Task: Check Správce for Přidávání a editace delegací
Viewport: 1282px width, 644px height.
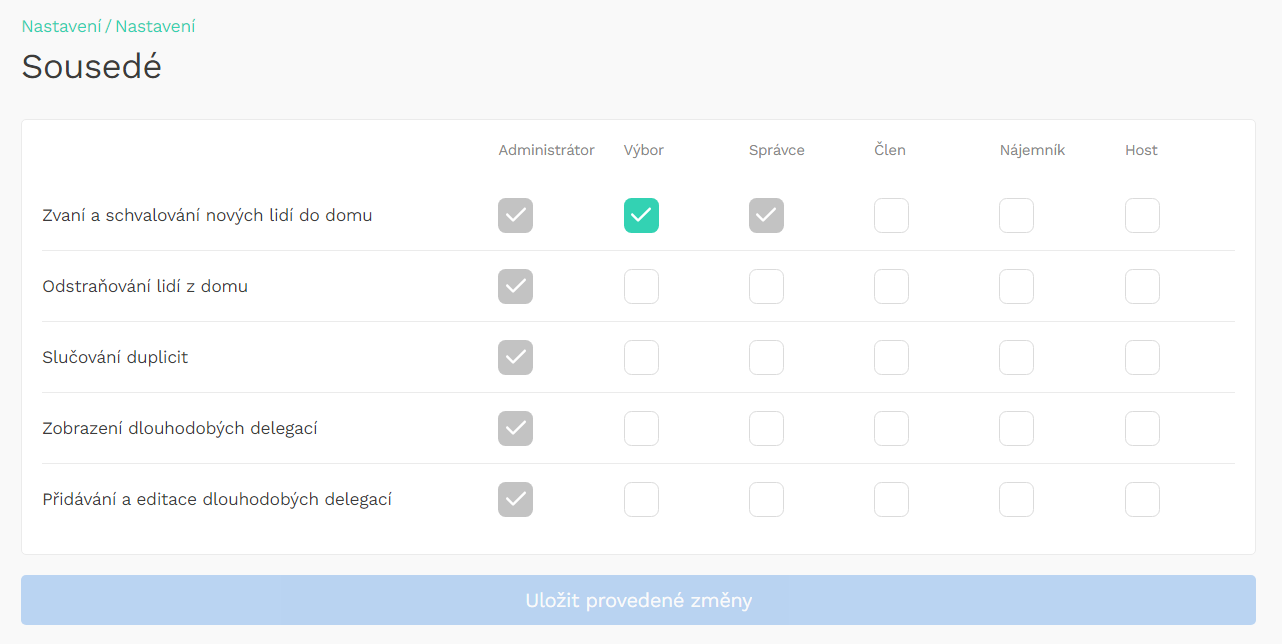Action: 766,499
